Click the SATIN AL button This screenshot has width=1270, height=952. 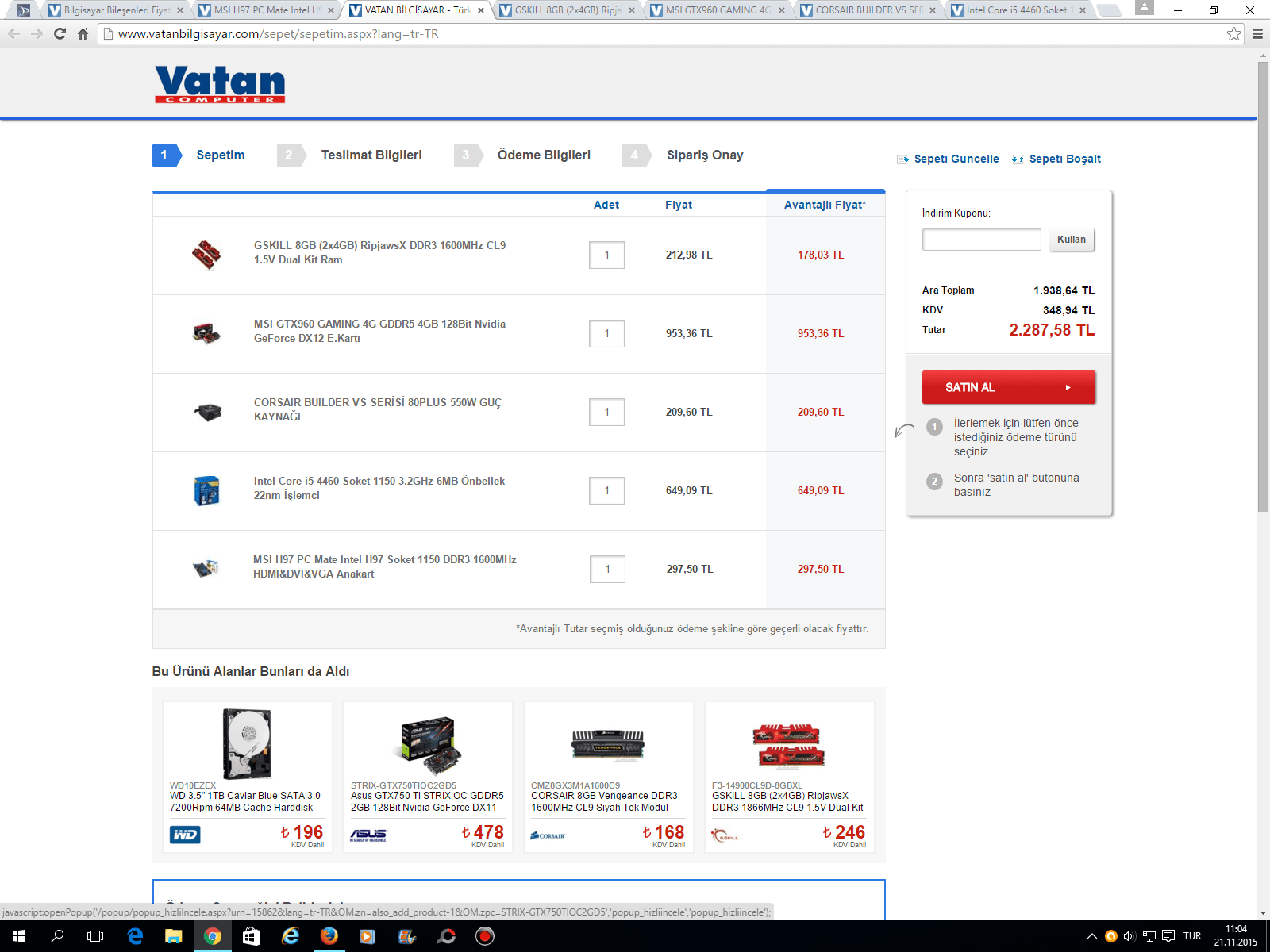tap(1009, 387)
